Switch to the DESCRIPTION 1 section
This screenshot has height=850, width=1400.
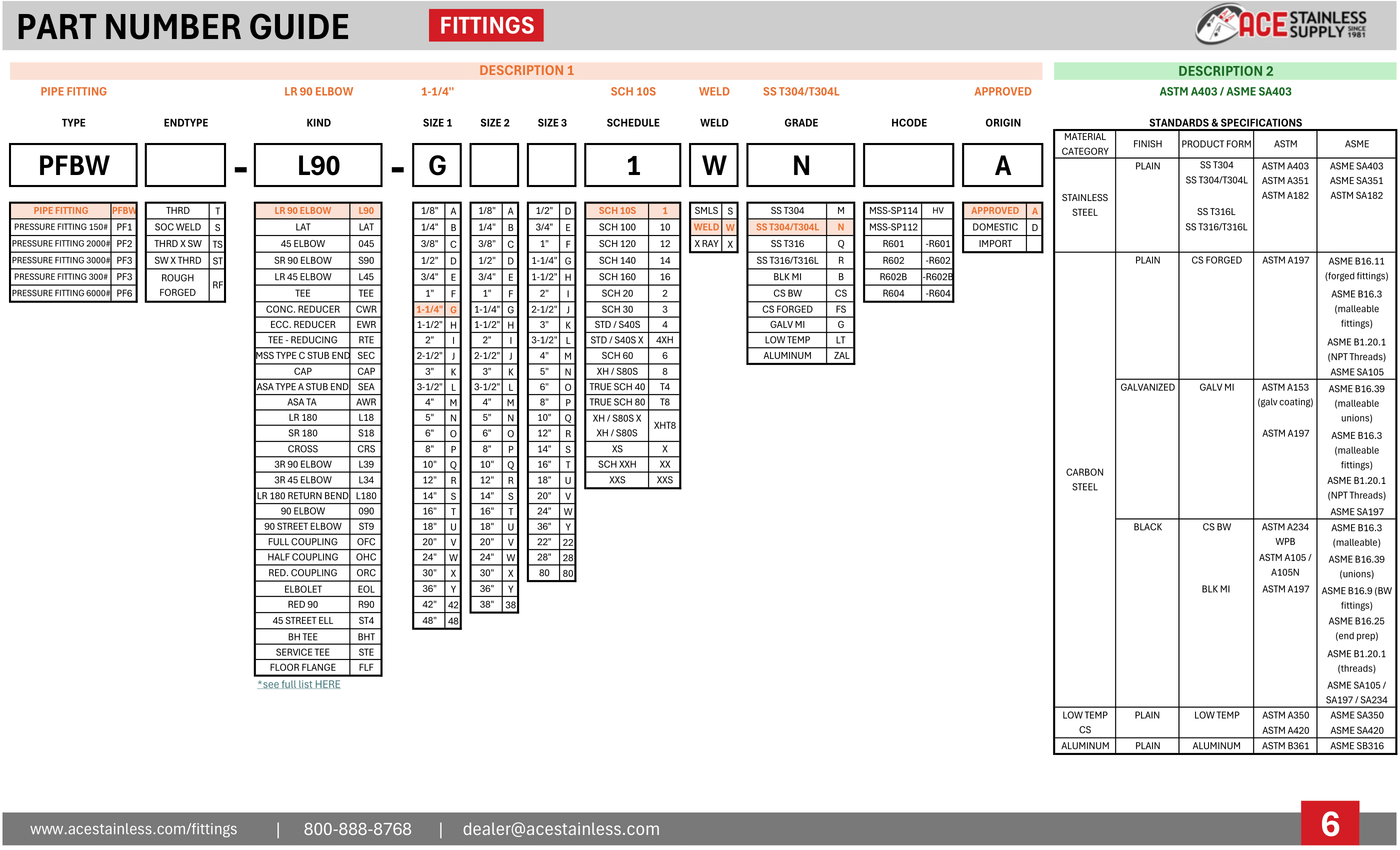tap(527, 70)
